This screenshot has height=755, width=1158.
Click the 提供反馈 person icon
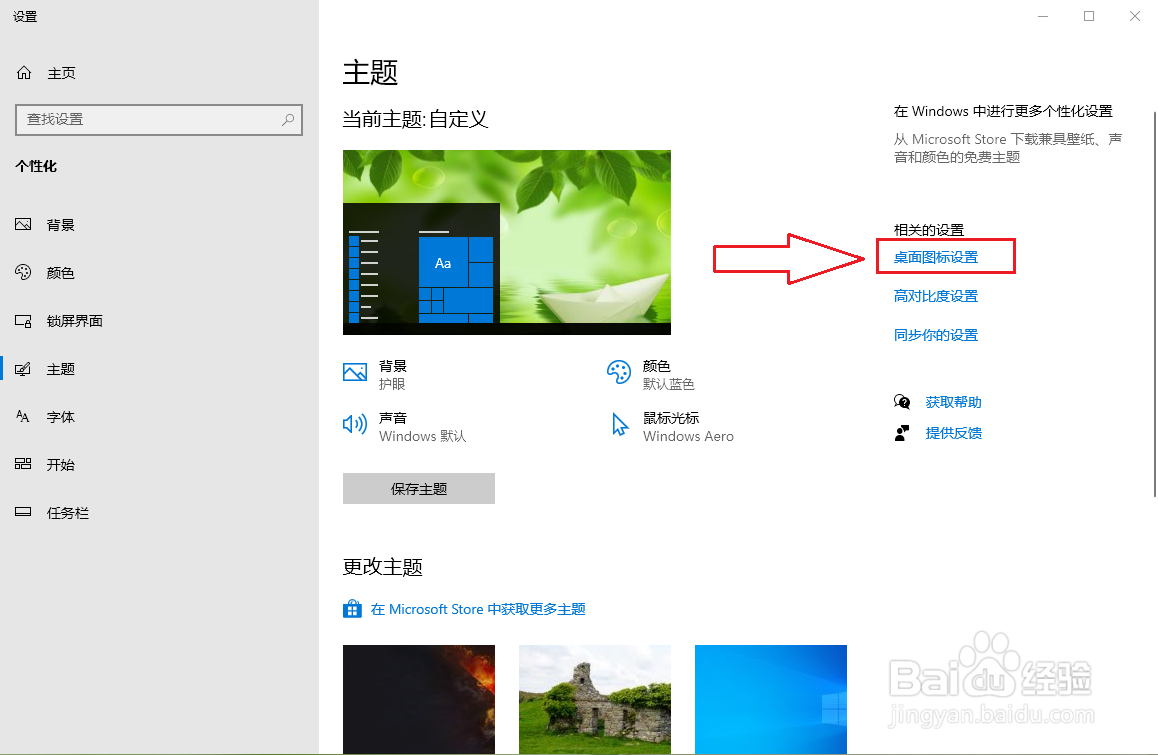tap(902, 433)
